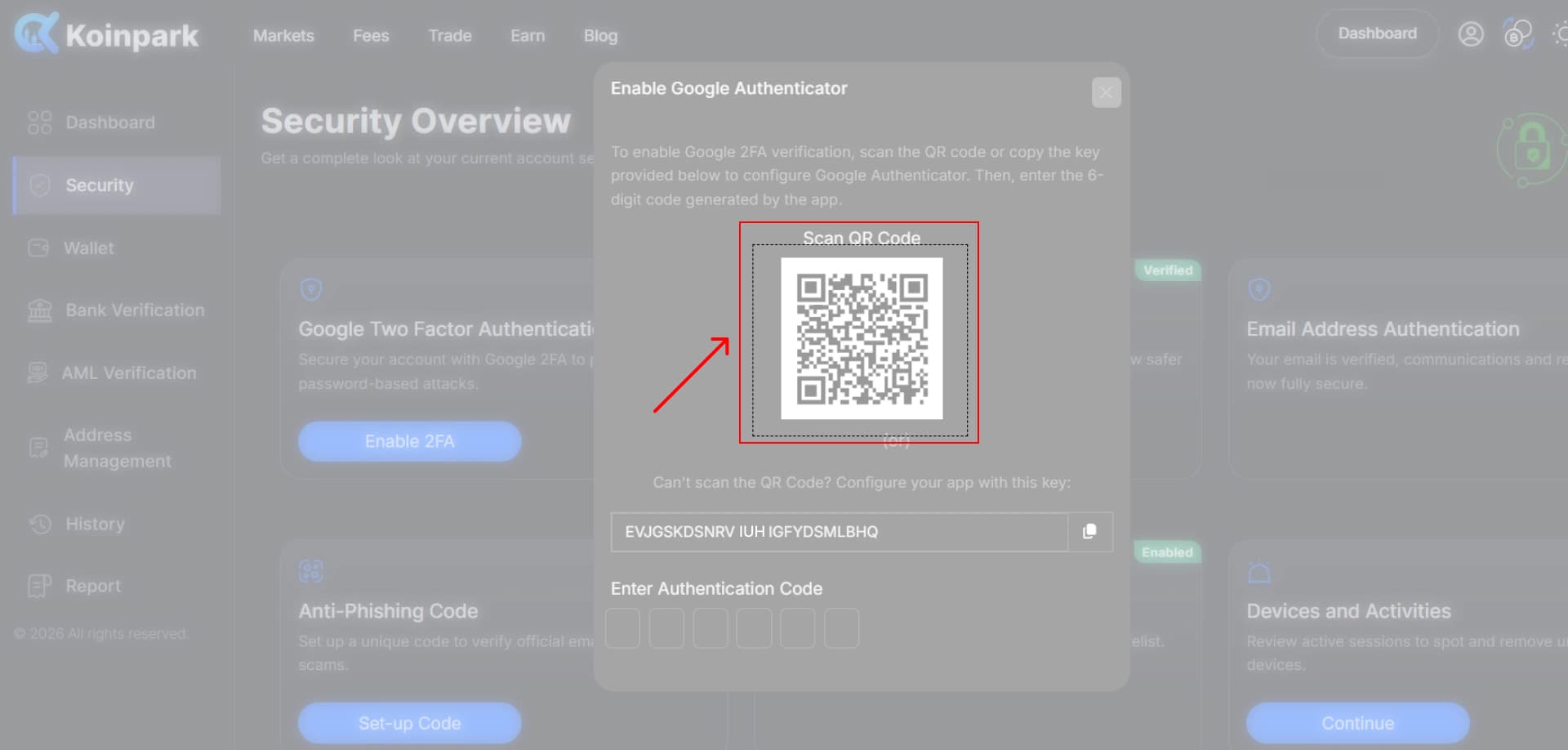Click the Enabled status badge

coord(1167,552)
